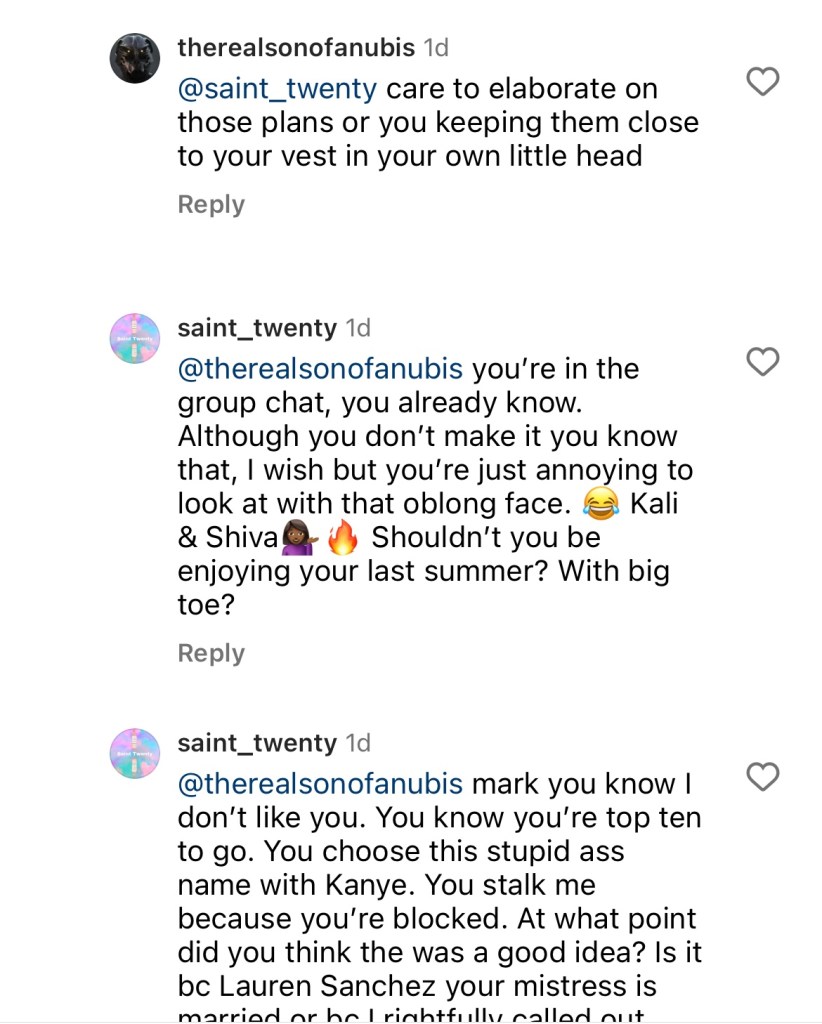Follow the @saint_twenty mention in the top comment
The image size is (822, 1024).
click(x=277, y=89)
